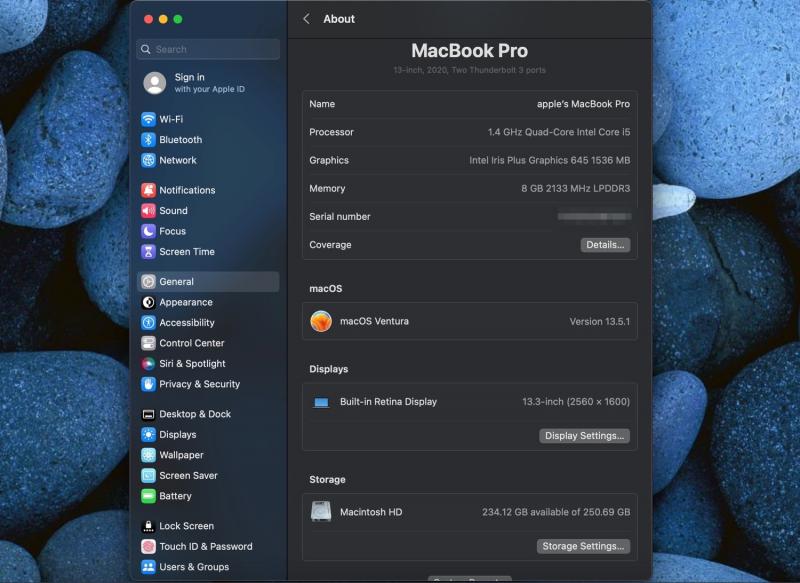This screenshot has width=800, height=583.
Task: Click the Touch ID fingerprint icon
Action: coord(148,546)
